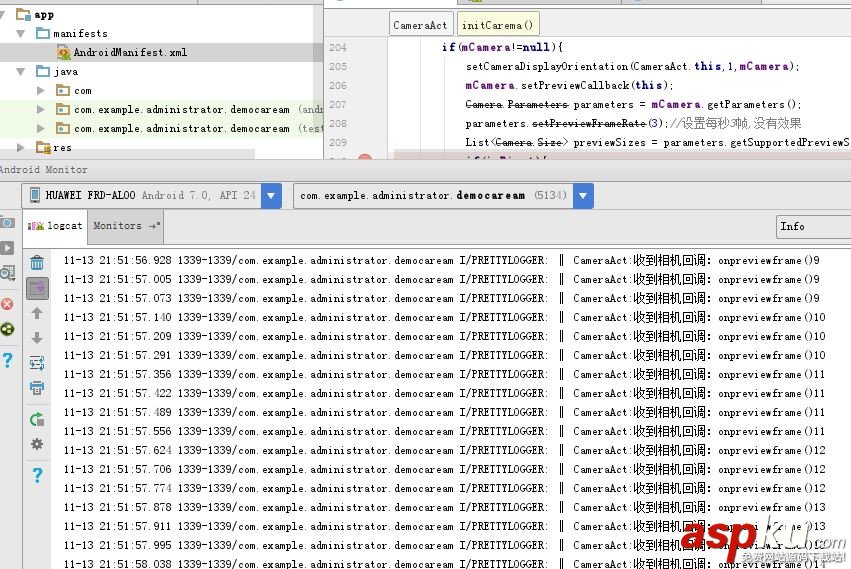Click the layout inspector green icon
The height and width of the screenshot is (569, 851).
coord(7,329)
